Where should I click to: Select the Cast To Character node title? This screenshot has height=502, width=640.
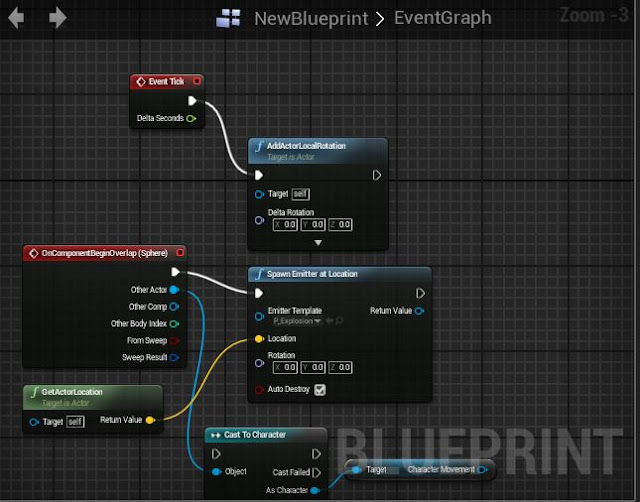pos(255,435)
